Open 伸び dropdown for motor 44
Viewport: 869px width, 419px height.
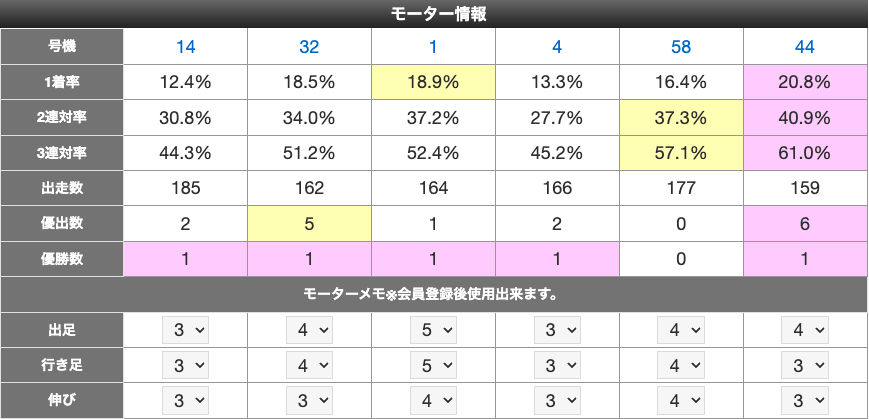[805, 401]
